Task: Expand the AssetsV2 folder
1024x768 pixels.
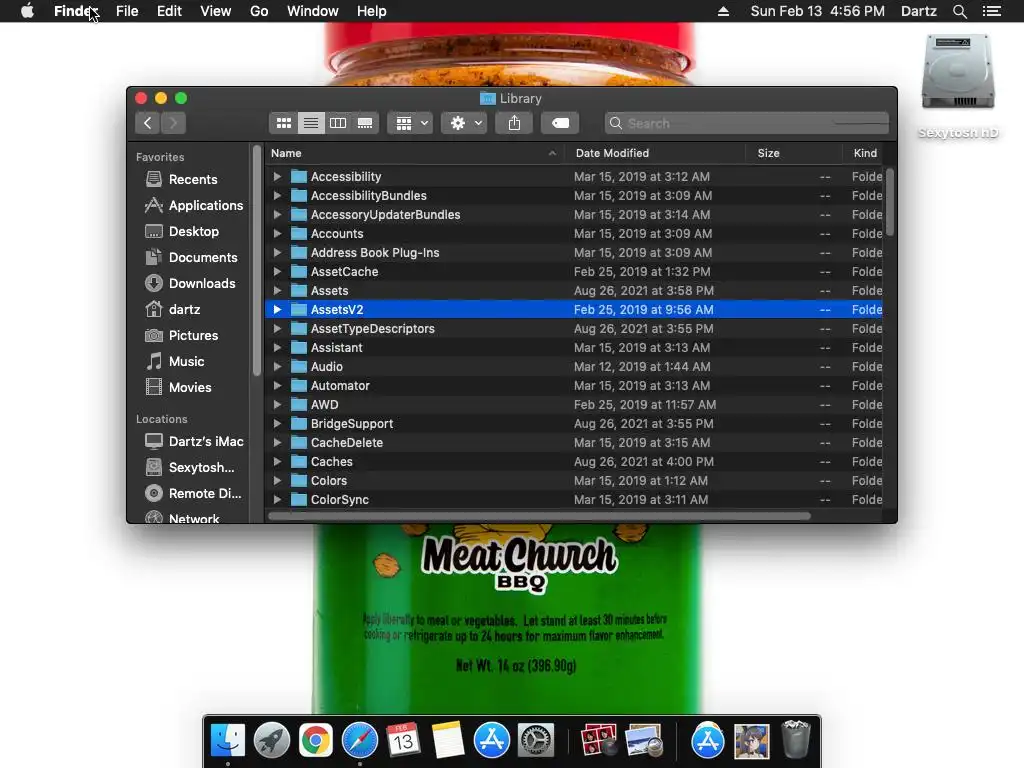Action: (x=277, y=310)
